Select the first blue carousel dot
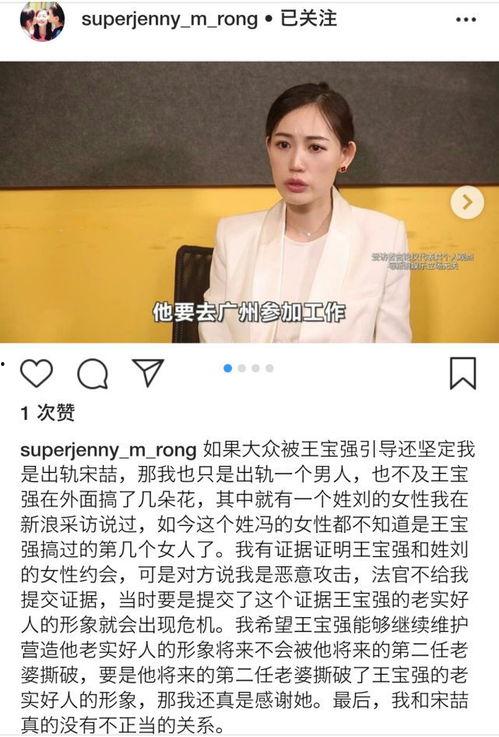499x737 pixels. point(228,368)
